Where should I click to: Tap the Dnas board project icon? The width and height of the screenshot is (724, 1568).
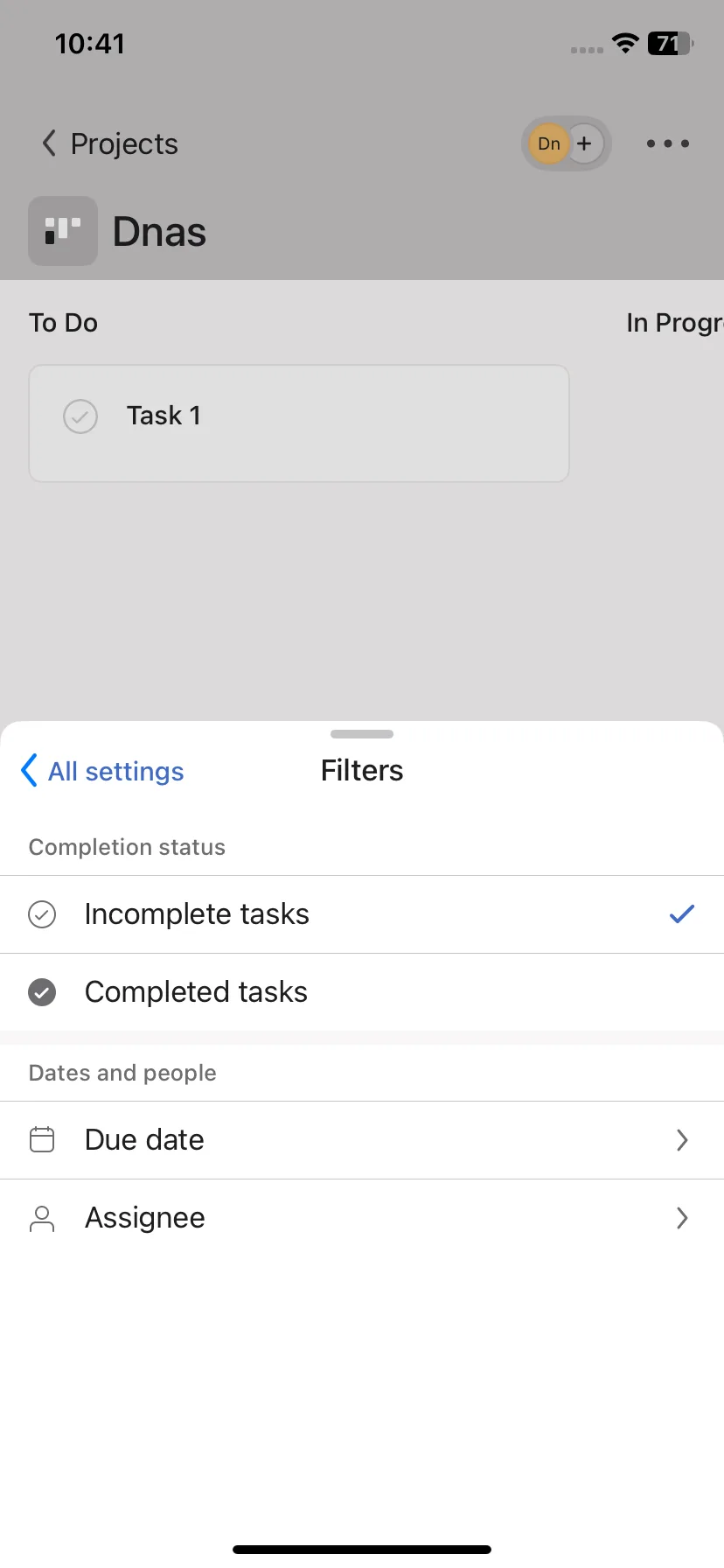[x=63, y=231]
